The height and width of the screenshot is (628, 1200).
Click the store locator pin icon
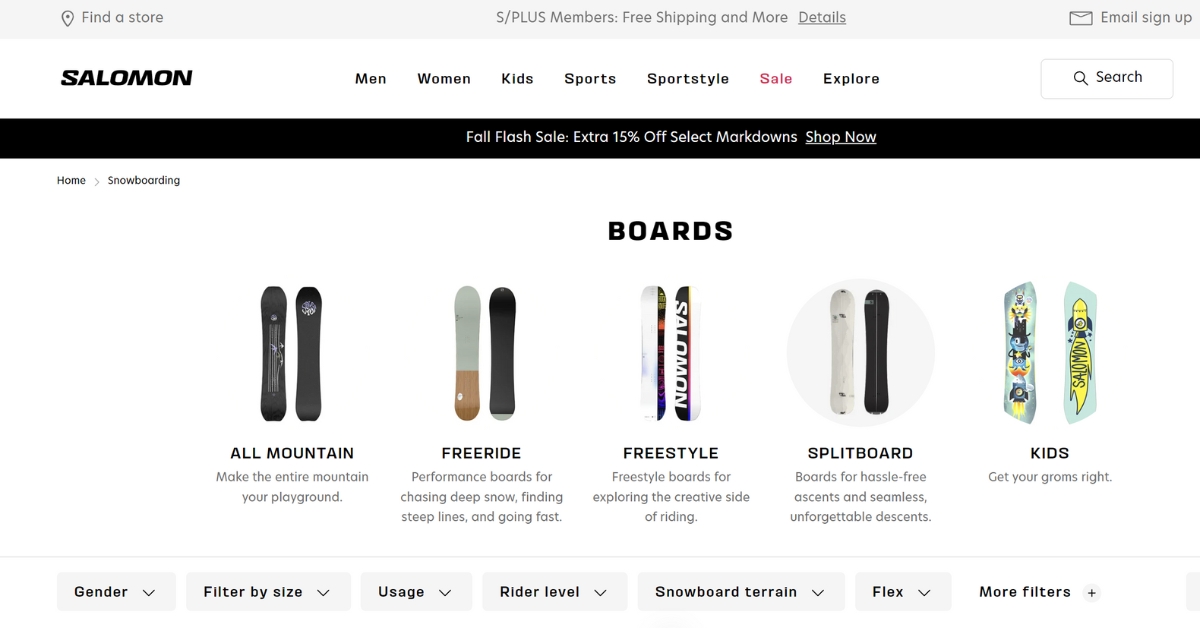(x=68, y=18)
